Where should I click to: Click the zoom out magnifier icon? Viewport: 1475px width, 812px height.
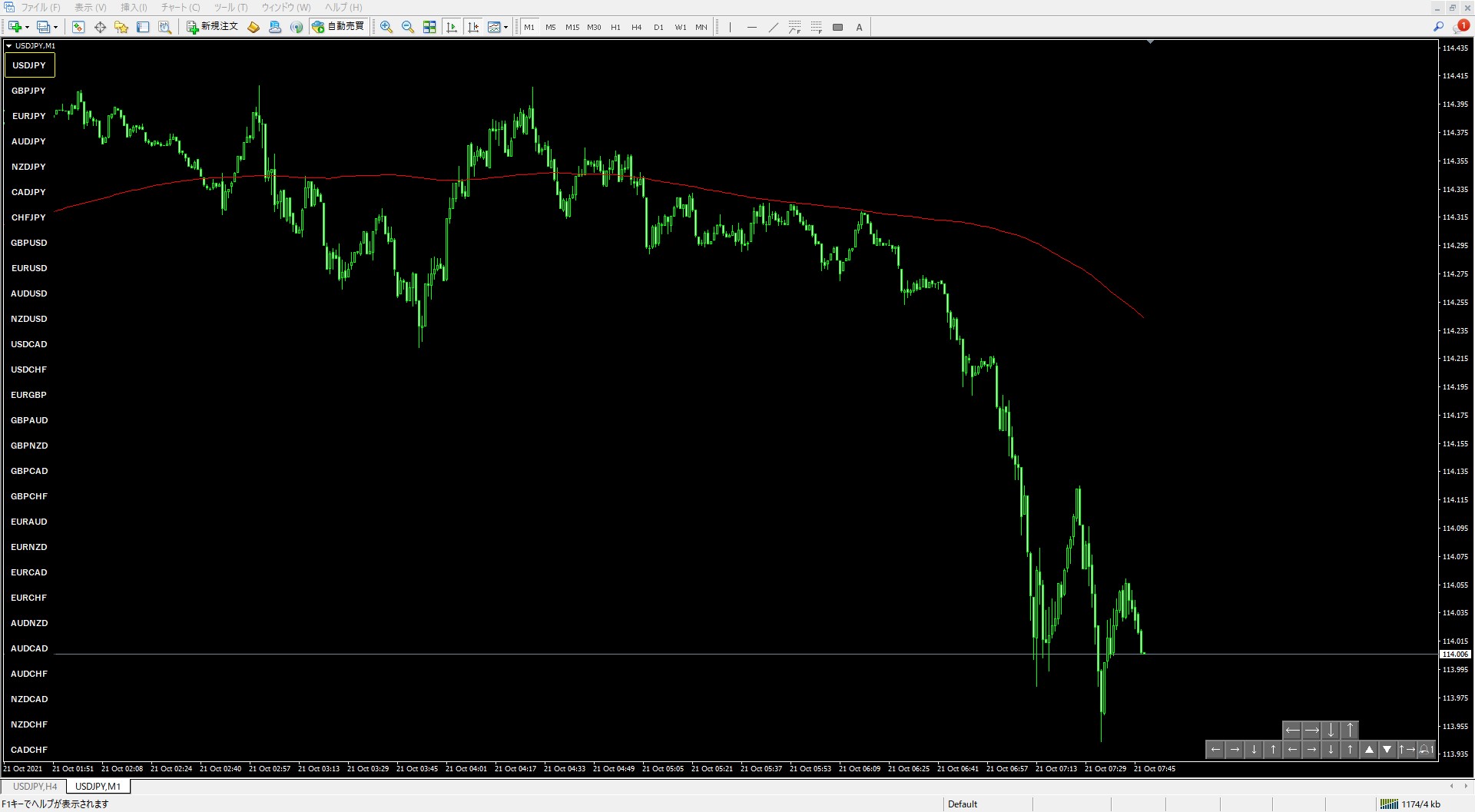tap(408, 27)
